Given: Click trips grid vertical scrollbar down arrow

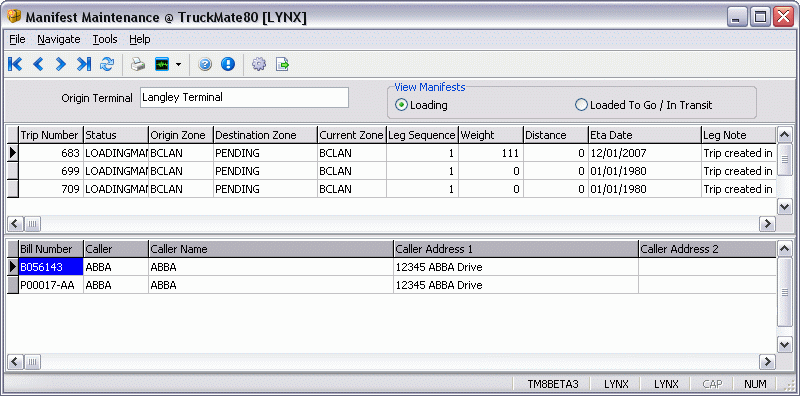Looking at the screenshot, I should pos(785,207).
